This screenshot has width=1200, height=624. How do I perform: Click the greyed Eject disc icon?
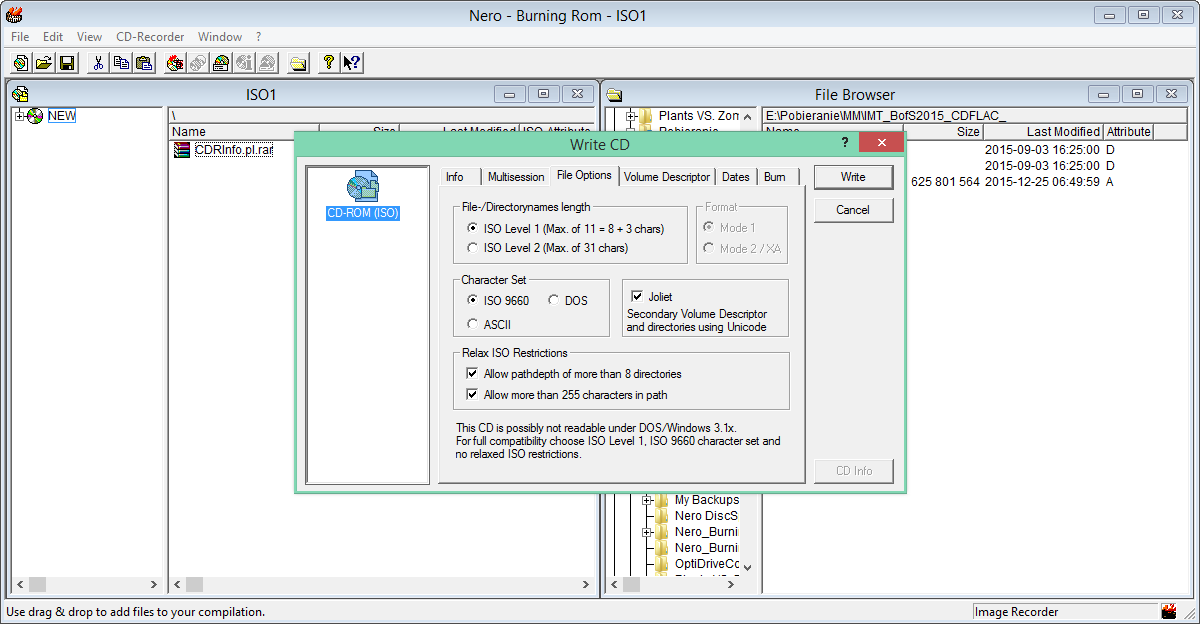(x=267, y=63)
